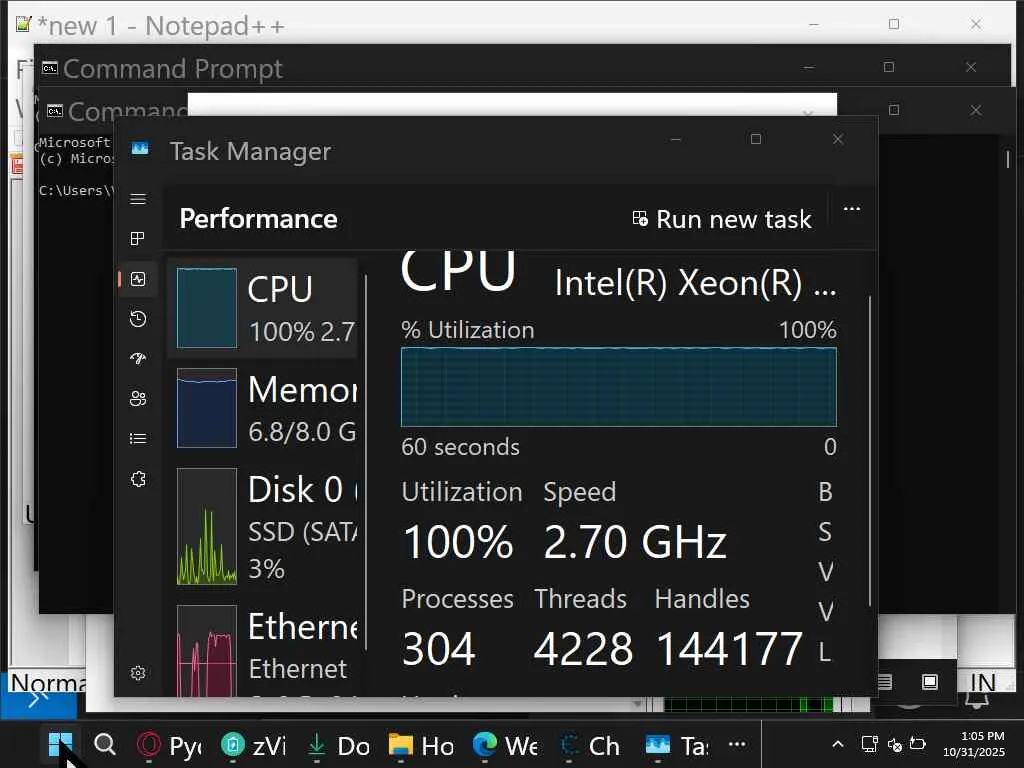Select the Ethernet performance entry
The image size is (1024, 768).
[266, 645]
